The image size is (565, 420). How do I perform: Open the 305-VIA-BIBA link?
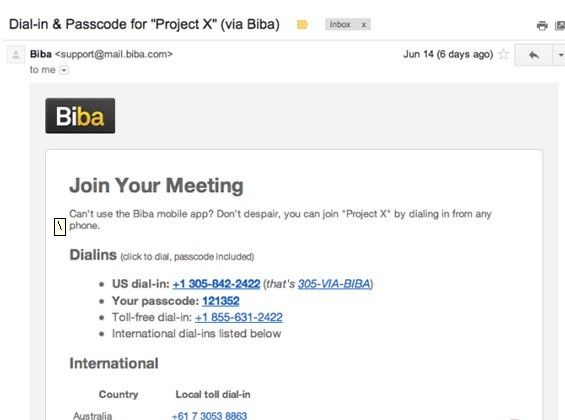tap(334, 284)
